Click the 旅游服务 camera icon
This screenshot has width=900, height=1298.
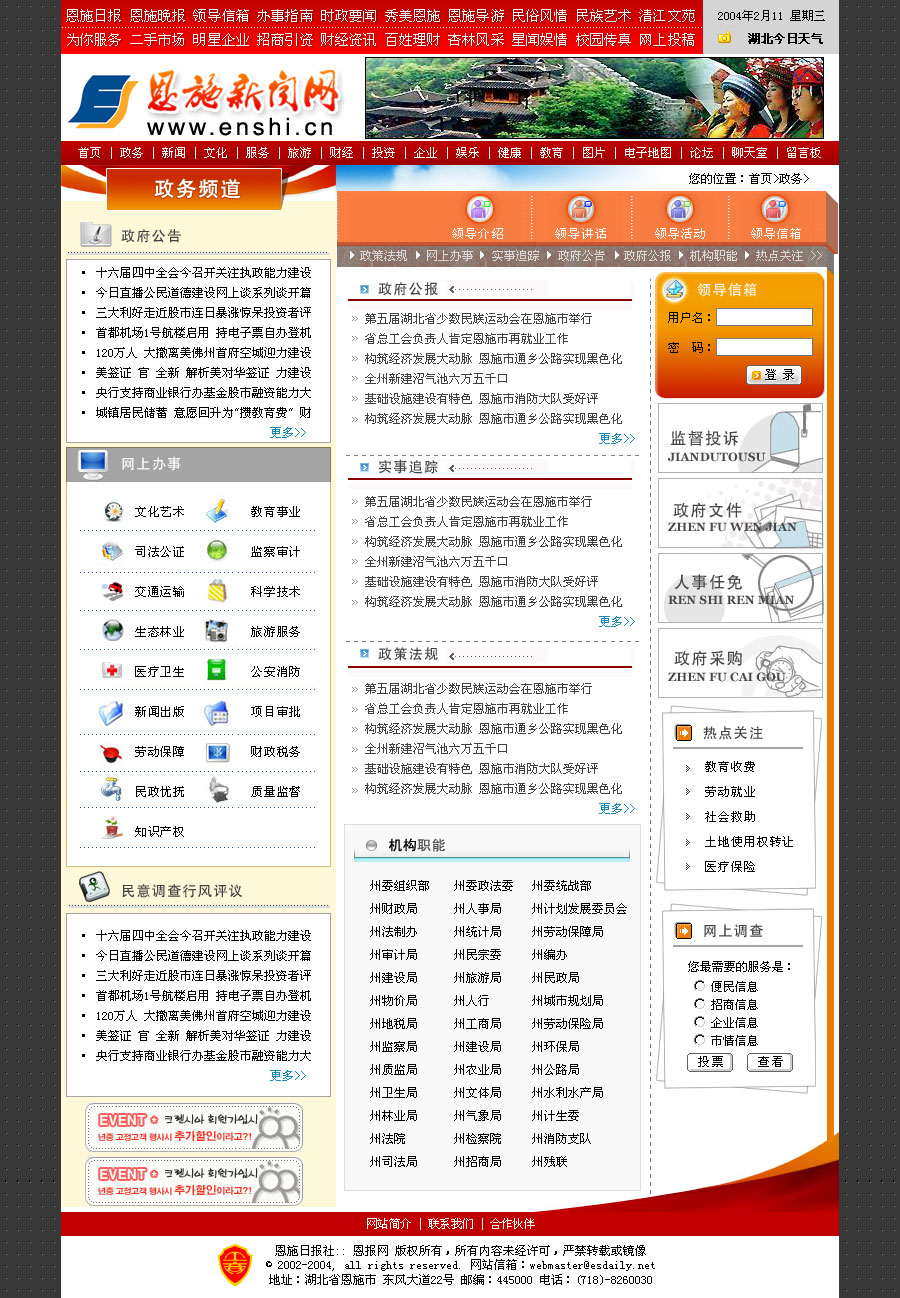[x=216, y=631]
